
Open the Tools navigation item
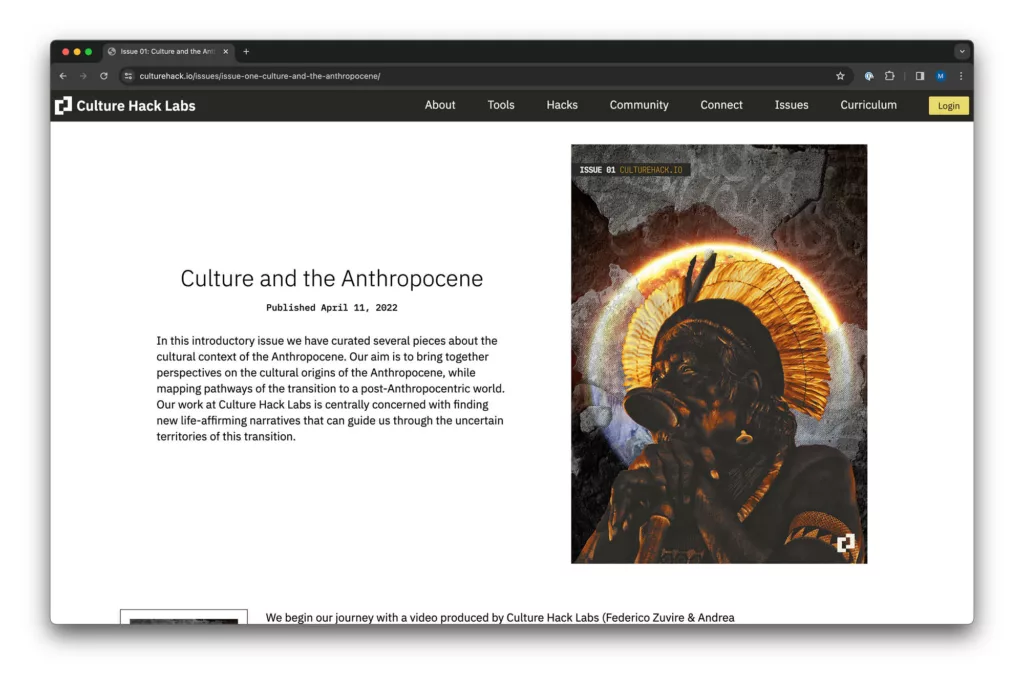point(501,105)
